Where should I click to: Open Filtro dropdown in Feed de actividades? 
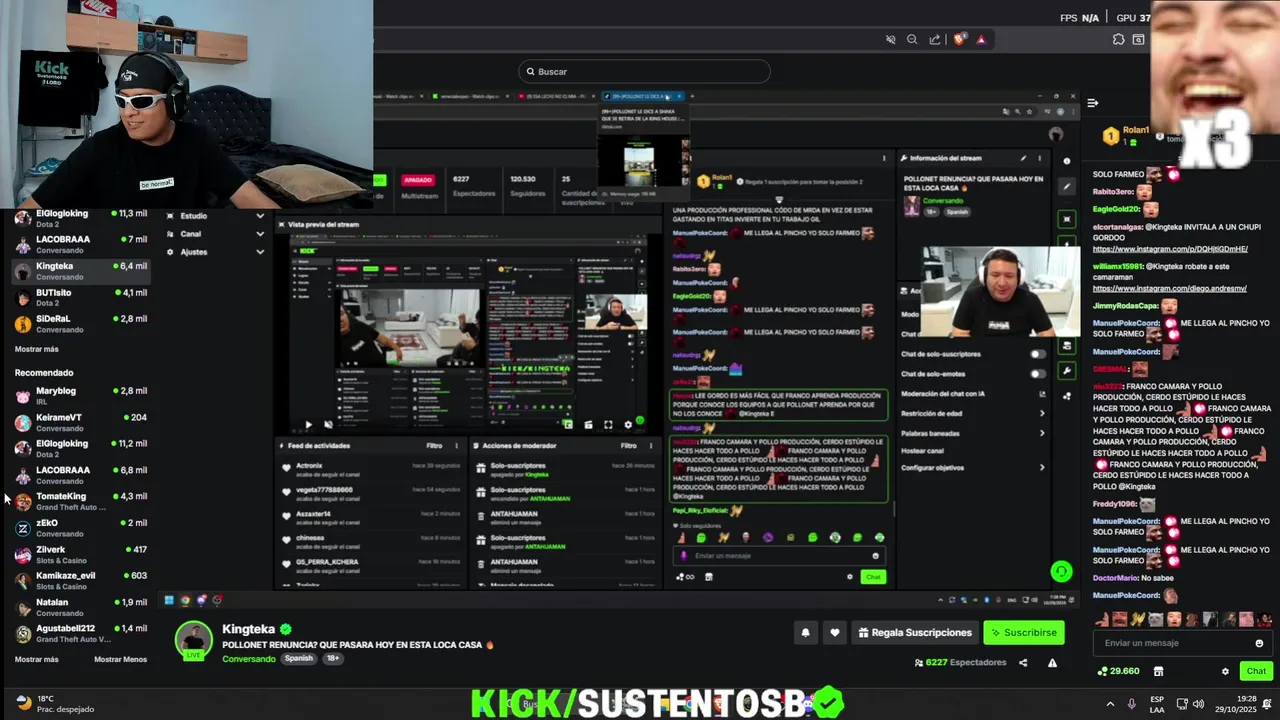point(434,445)
